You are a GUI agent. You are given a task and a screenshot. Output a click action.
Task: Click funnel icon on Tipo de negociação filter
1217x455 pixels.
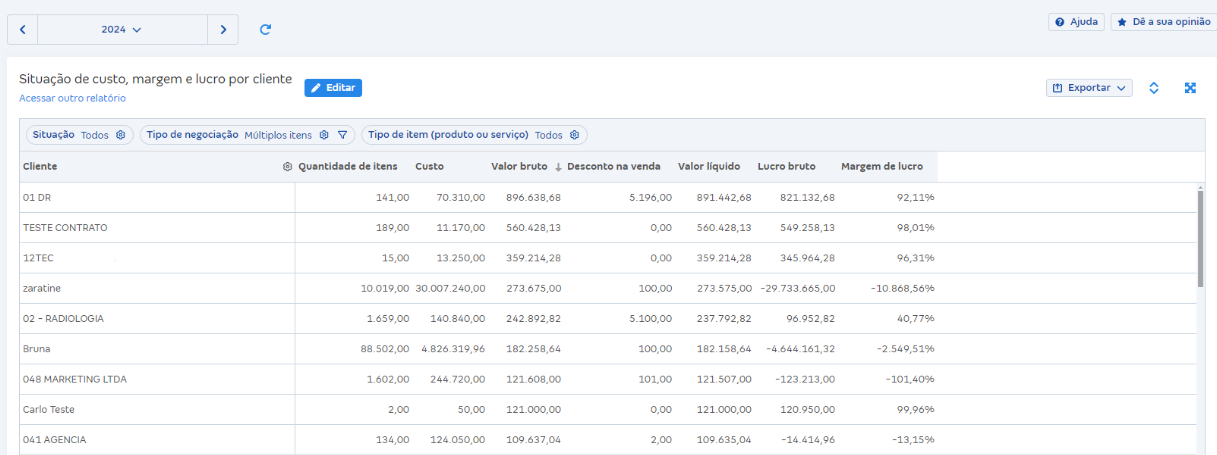[342, 135]
